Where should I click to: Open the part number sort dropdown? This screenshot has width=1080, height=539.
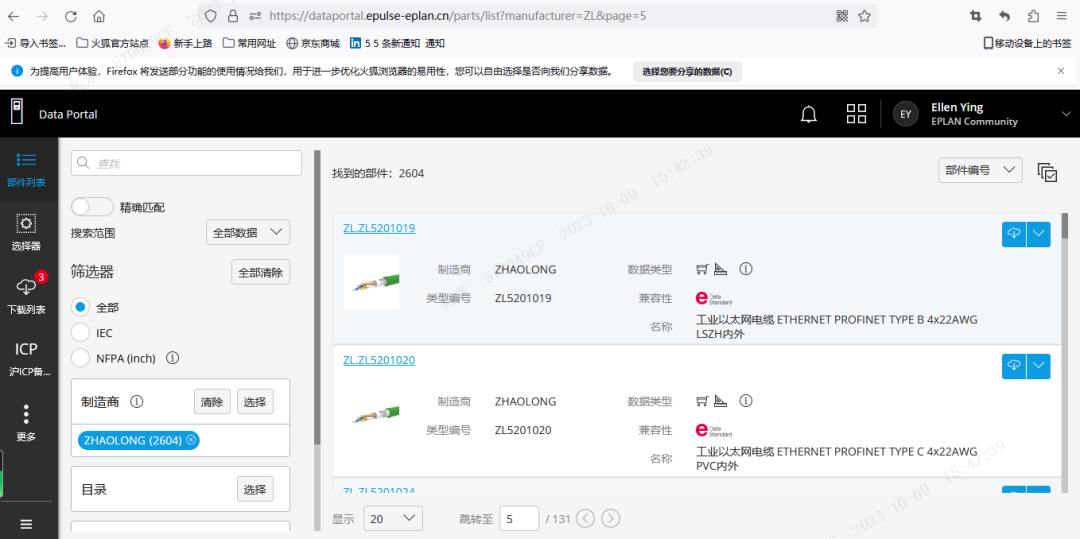pos(980,171)
